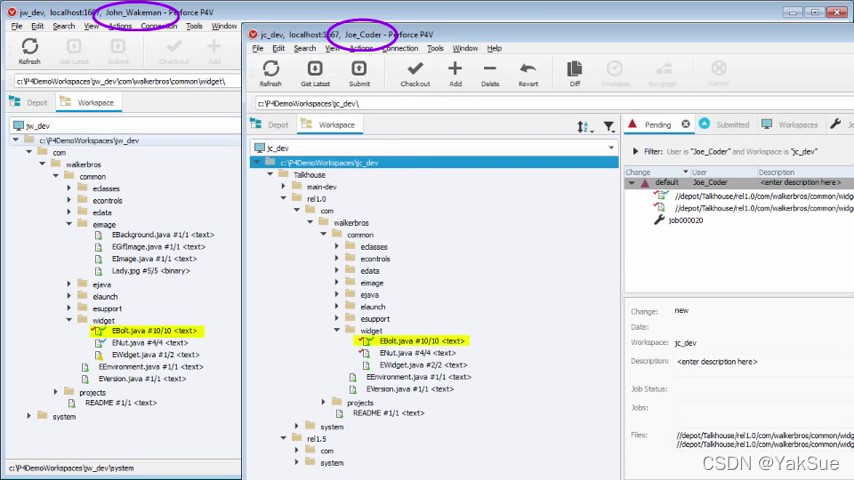854x480 pixels.
Task: Select EWidget.java #2/2 in jc_dev tree
Action: [423, 365]
